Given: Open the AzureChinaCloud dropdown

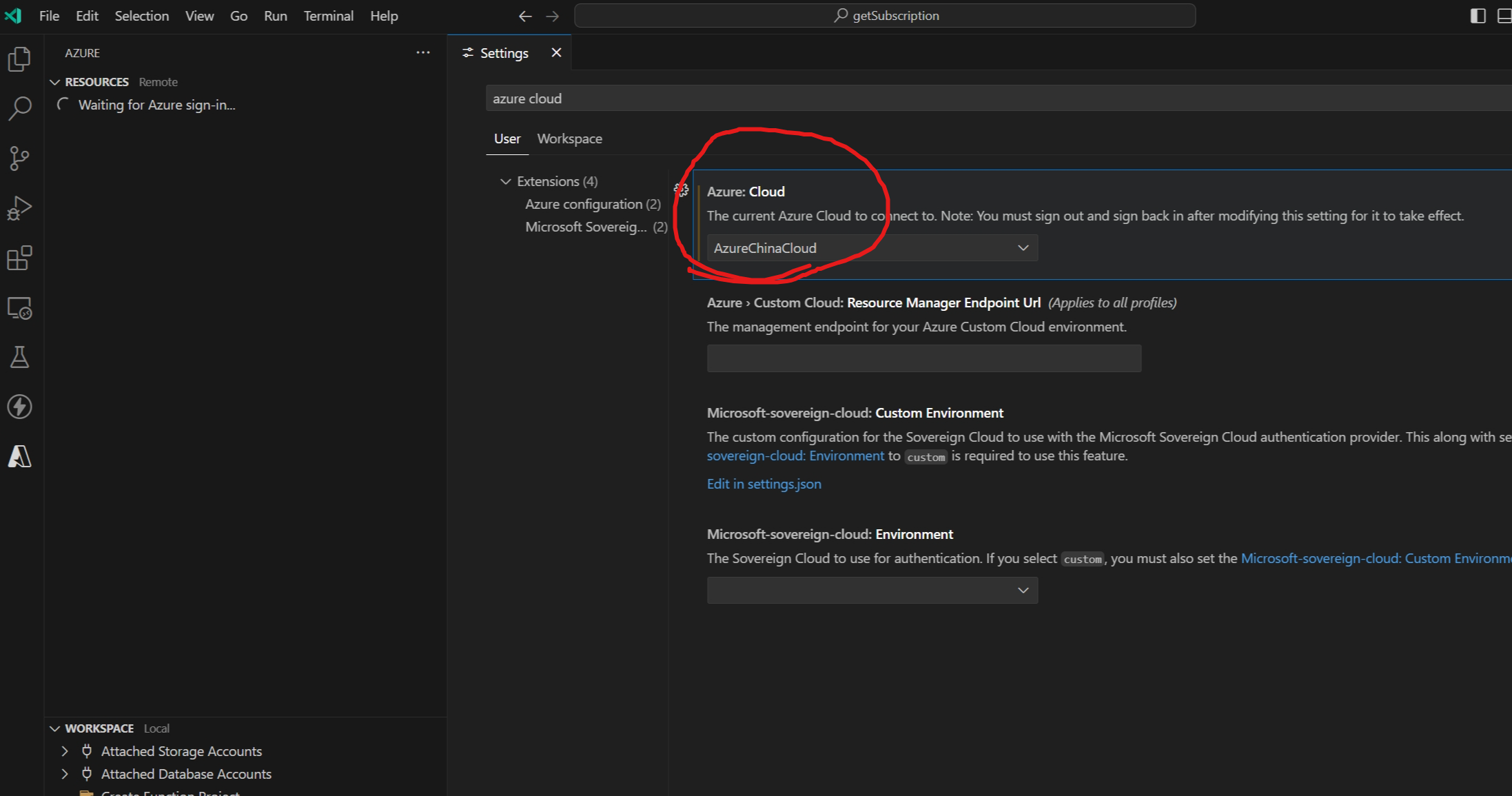Looking at the screenshot, I should coord(872,248).
